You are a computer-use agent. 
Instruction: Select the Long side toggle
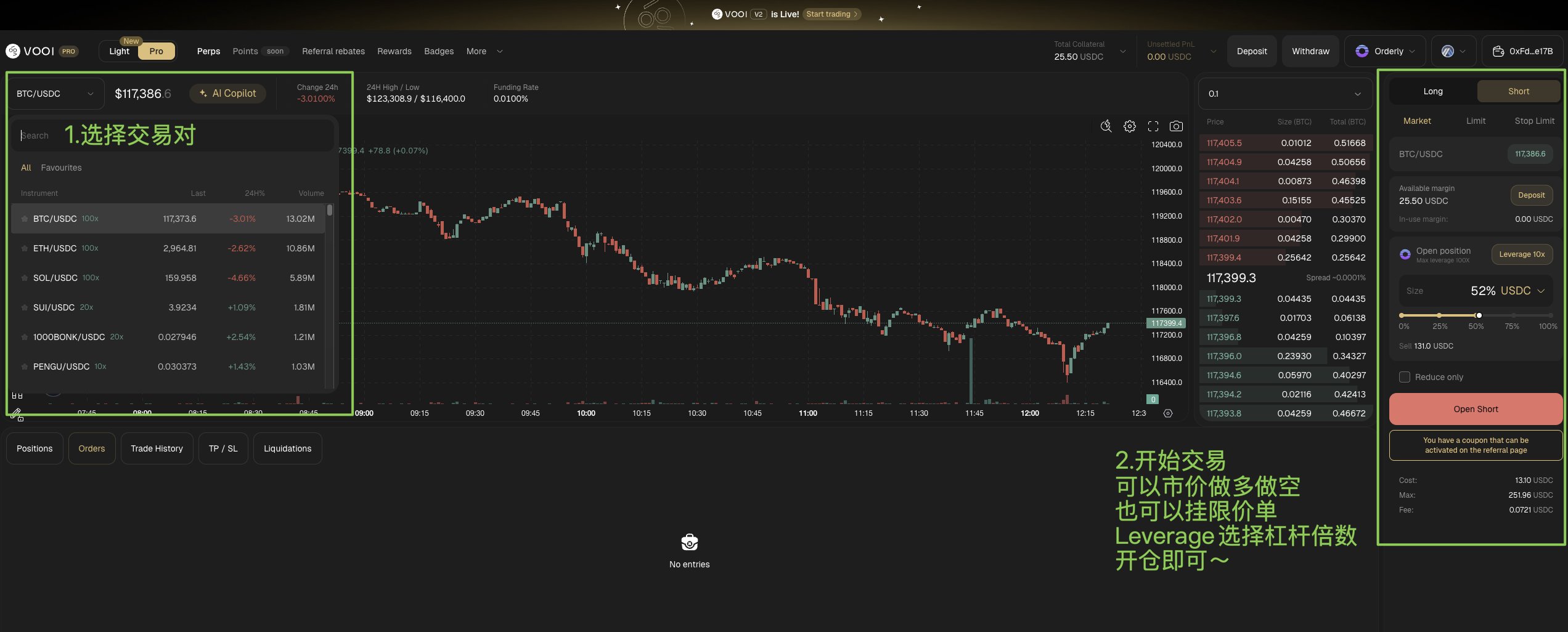pyautogui.click(x=1432, y=91)
